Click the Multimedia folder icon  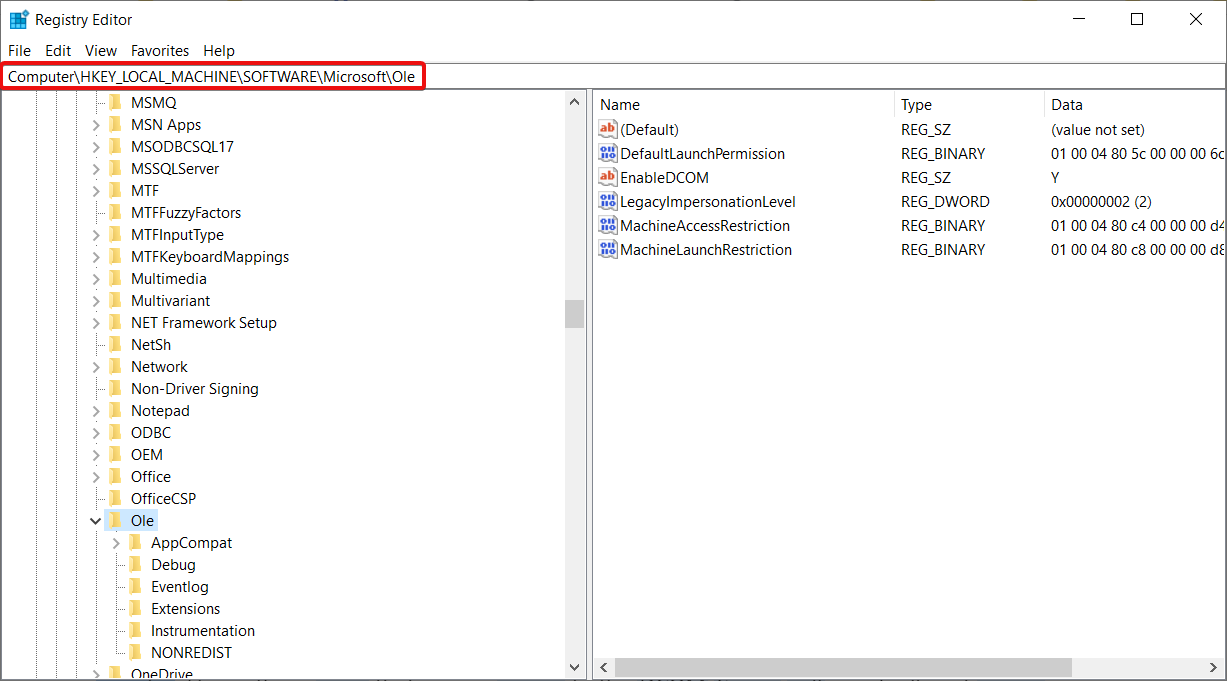pos(115,278)
